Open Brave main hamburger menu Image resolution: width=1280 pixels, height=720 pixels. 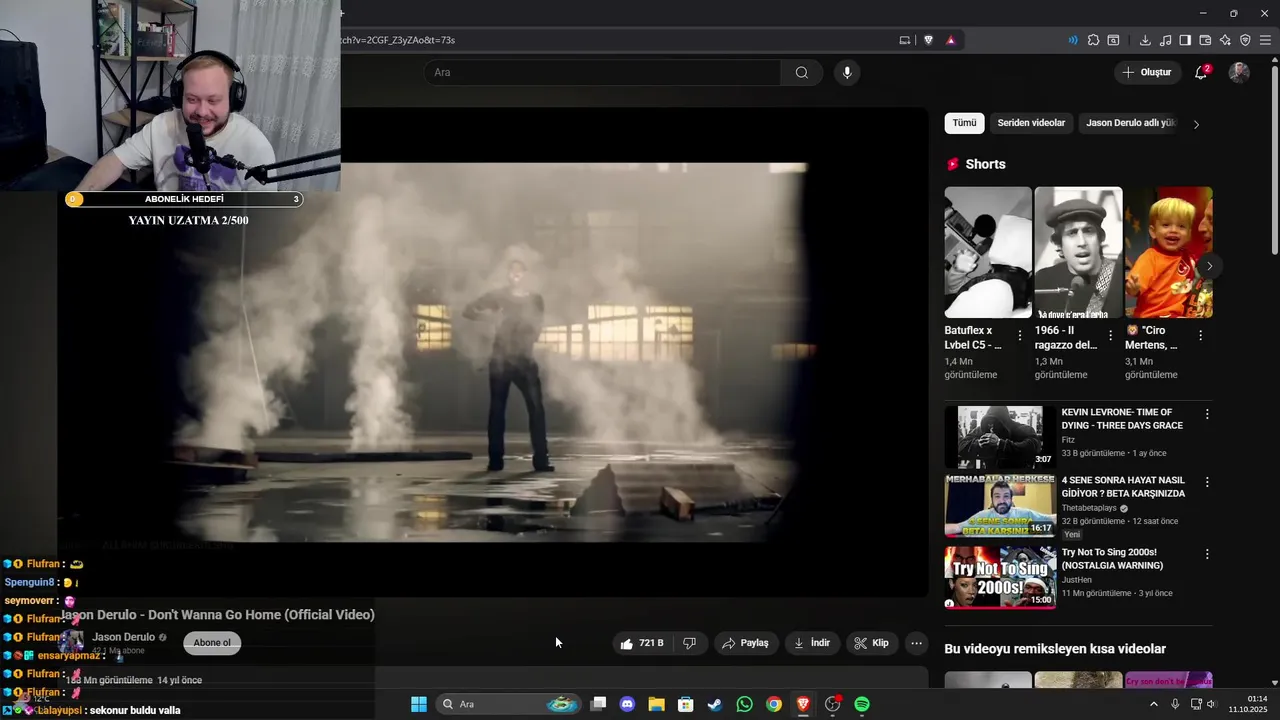(x=1265, y=40)
